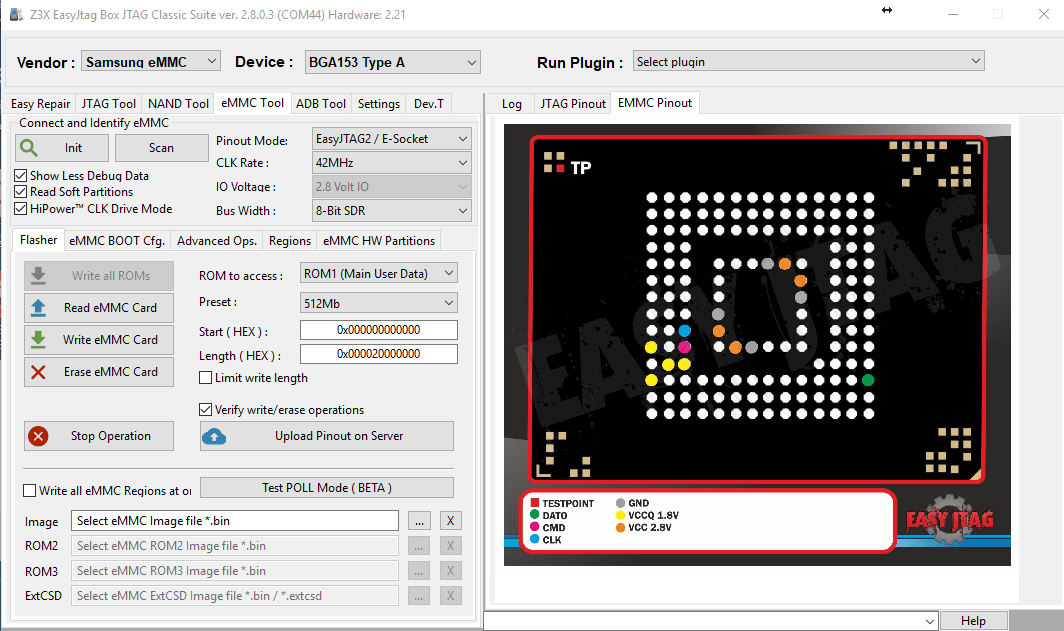Click the Read eMMC Card upload arrow icon
This screenshot has height=631, width=1064.
pyautogui.click(x=39, y=308)
